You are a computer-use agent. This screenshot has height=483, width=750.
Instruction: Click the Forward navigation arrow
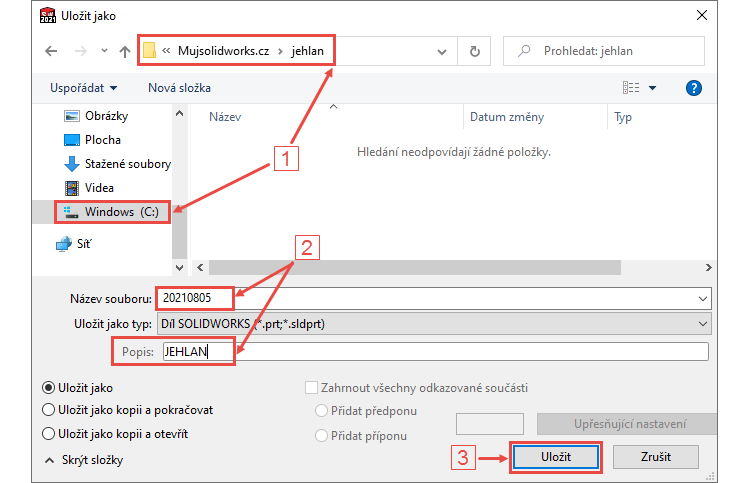tap(81, 51)
